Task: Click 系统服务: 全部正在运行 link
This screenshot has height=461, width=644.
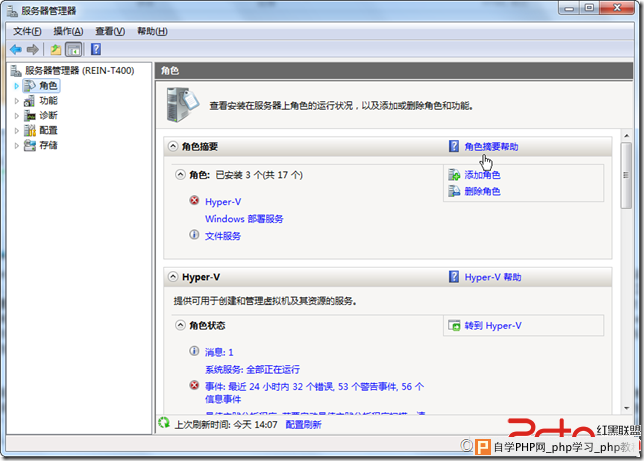Action: [x=253, y=369]
